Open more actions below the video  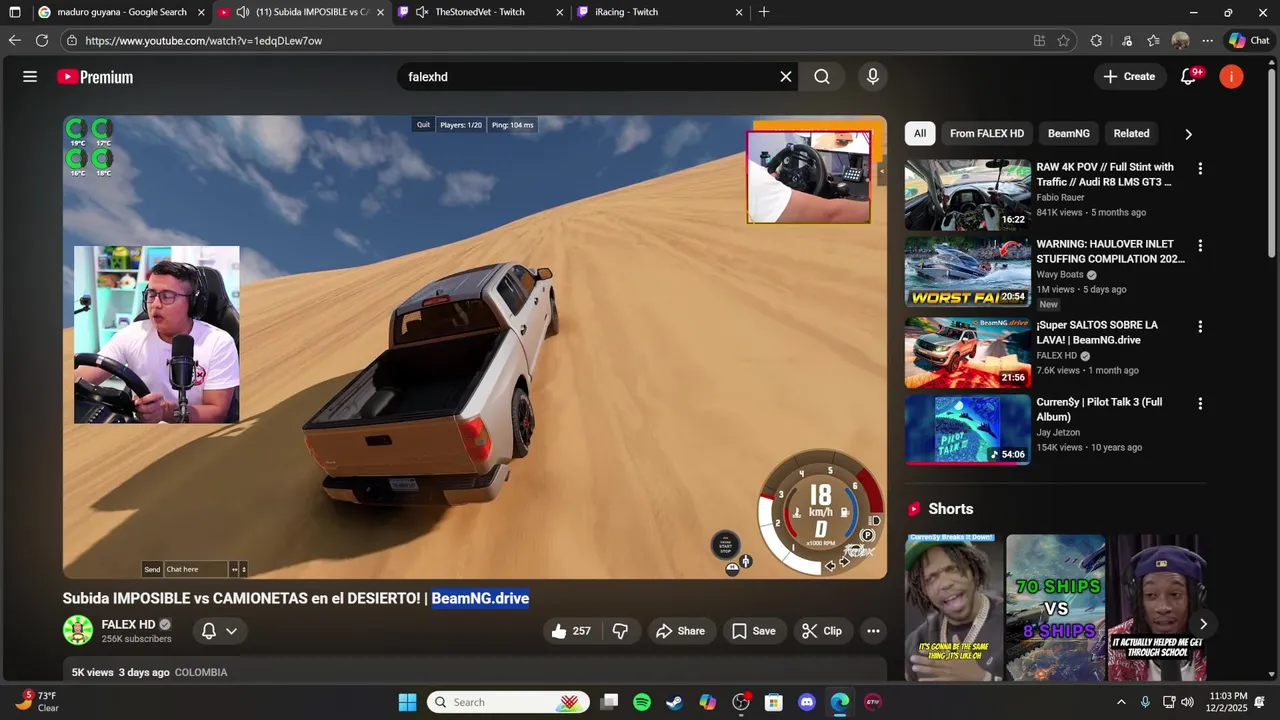(873, 631)
